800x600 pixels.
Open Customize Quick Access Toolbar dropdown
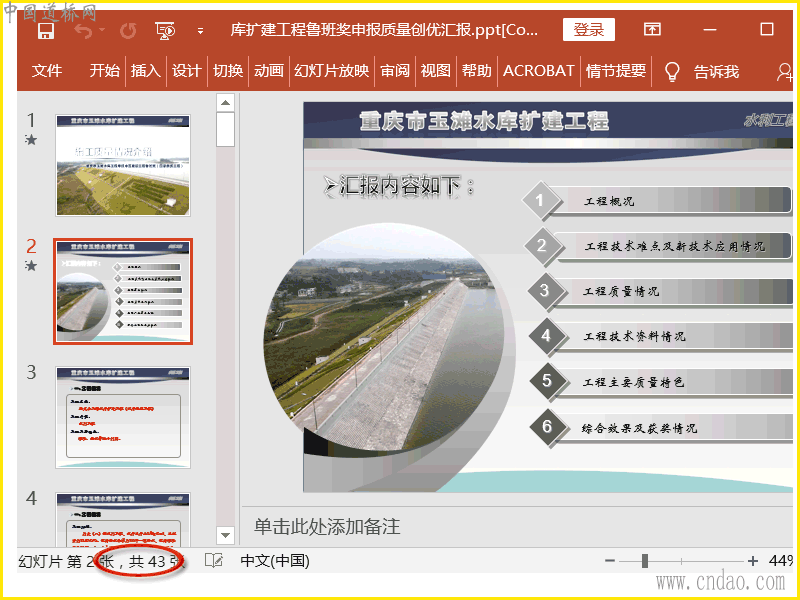pyautogui.click(x=201, y=31)
